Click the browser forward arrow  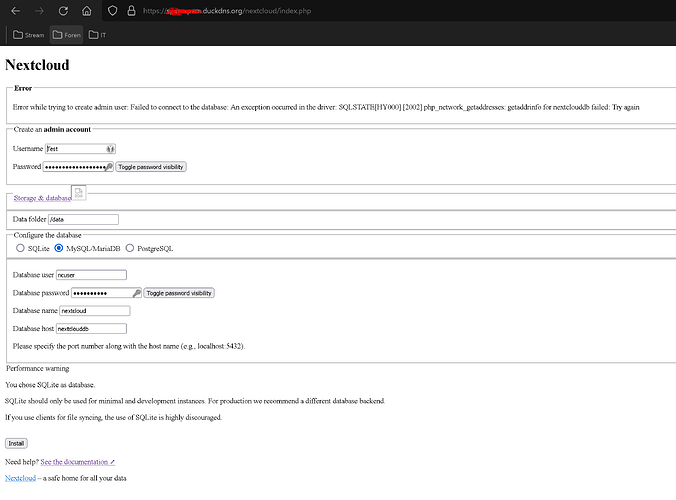[x=39, y=11]
